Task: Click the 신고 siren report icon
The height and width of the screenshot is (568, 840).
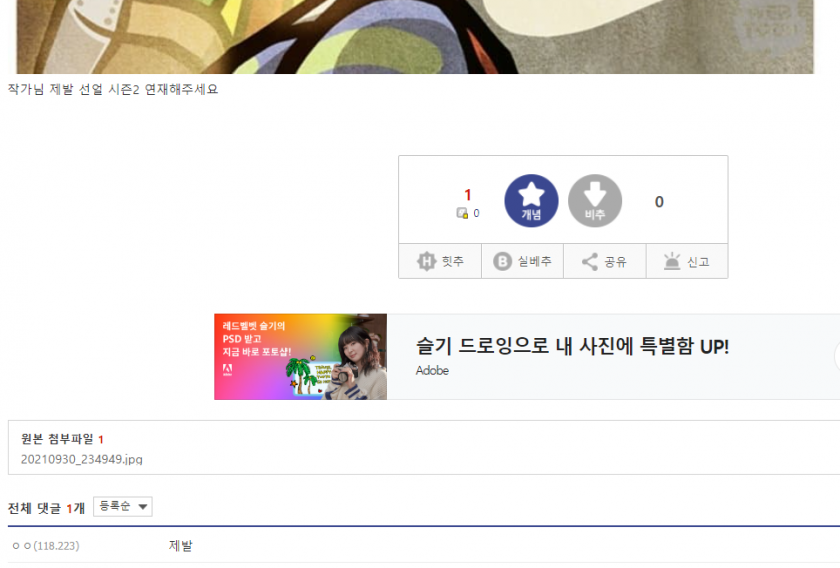Action: [672, 261]
